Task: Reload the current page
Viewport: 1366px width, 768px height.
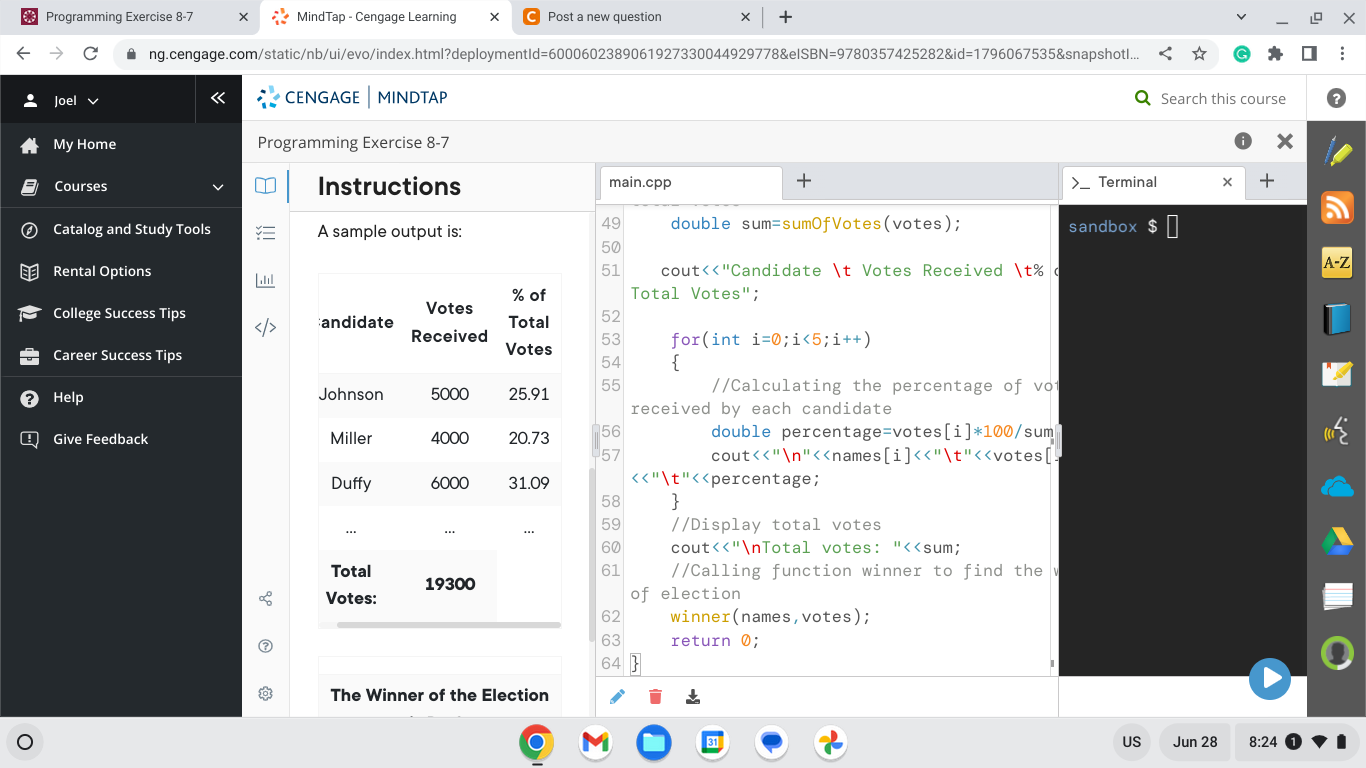Action: point(90,54)
